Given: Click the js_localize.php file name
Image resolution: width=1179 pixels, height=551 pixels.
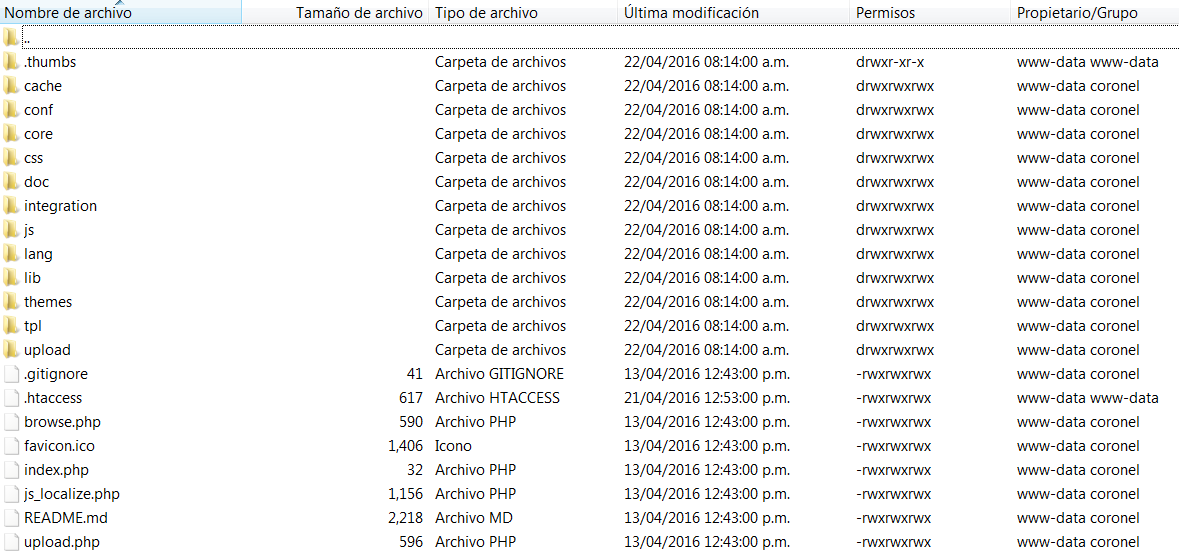Looking at the screenshot, I should (72, 494).
